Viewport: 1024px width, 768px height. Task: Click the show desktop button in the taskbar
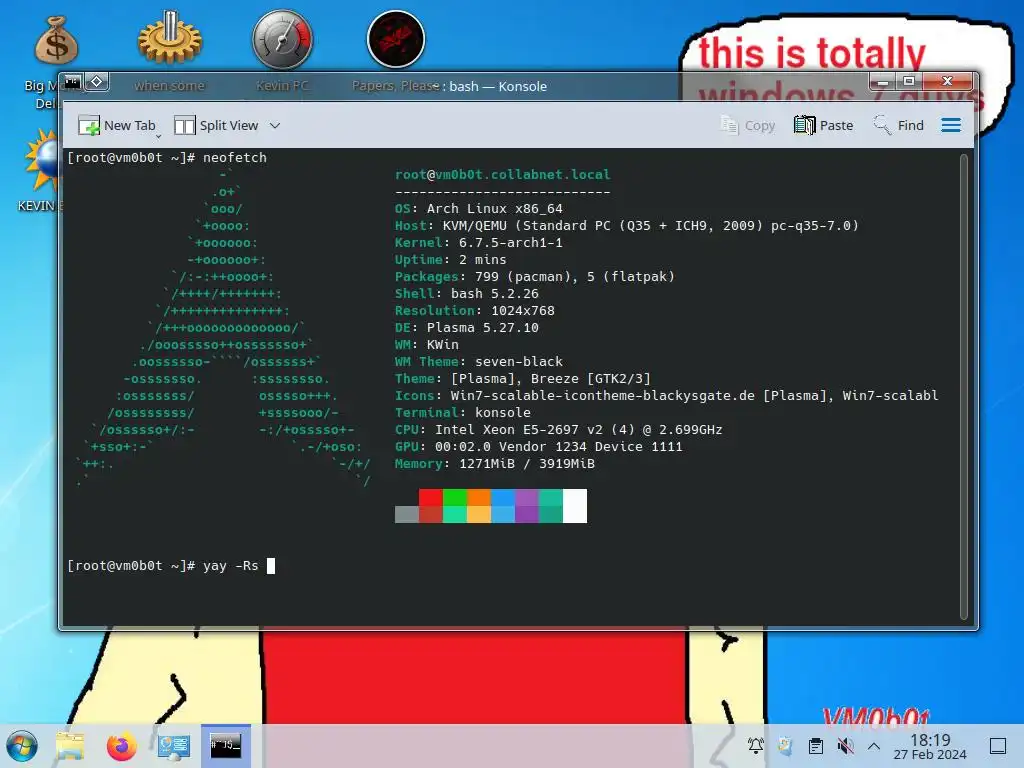pos(998,745)
